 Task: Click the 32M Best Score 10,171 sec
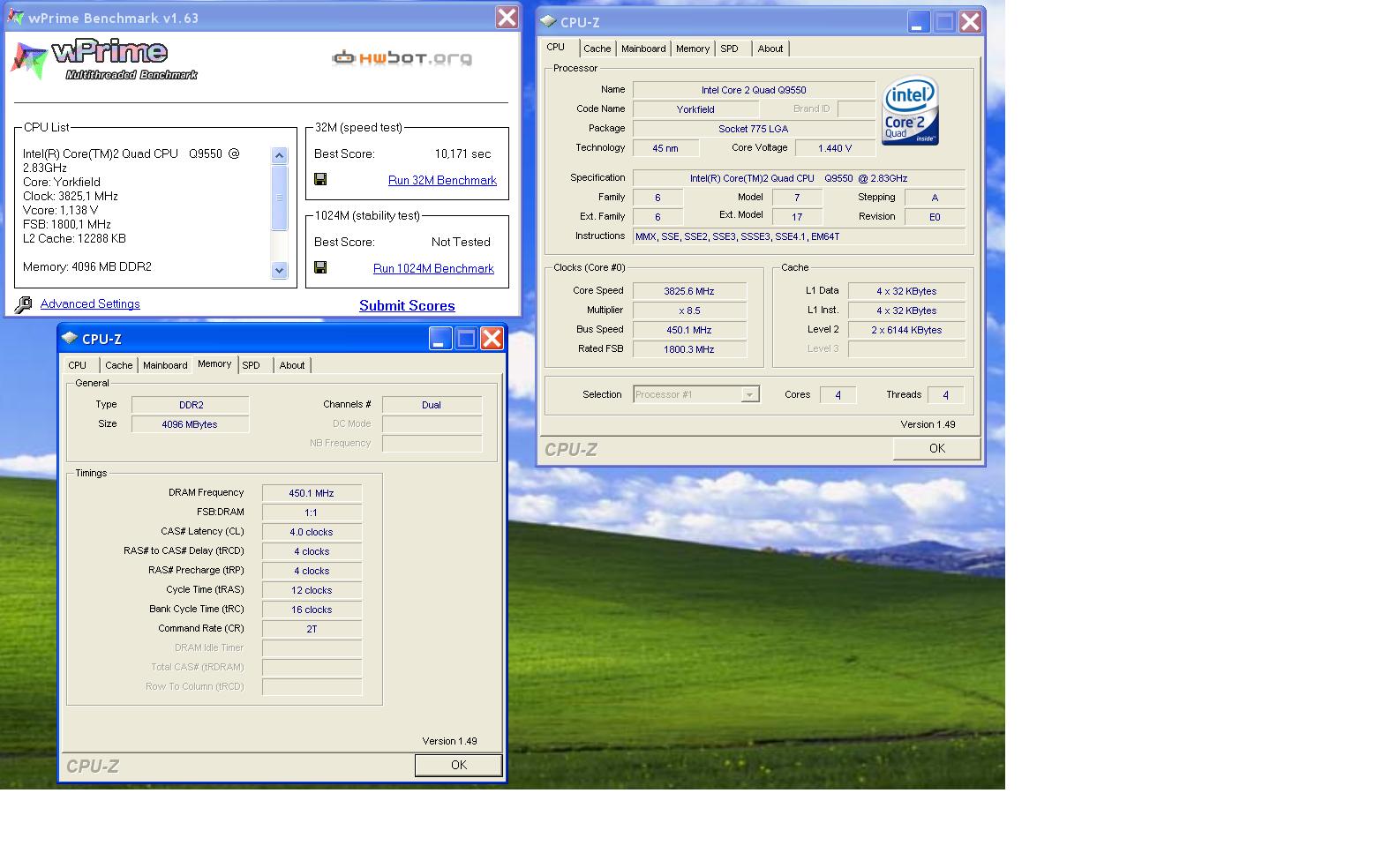(462, 153)
